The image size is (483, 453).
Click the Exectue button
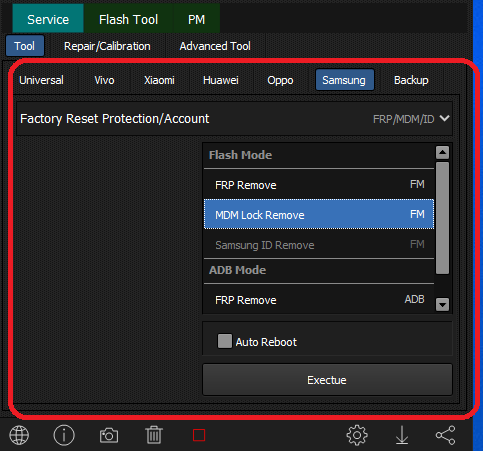[x=327, y=380]
